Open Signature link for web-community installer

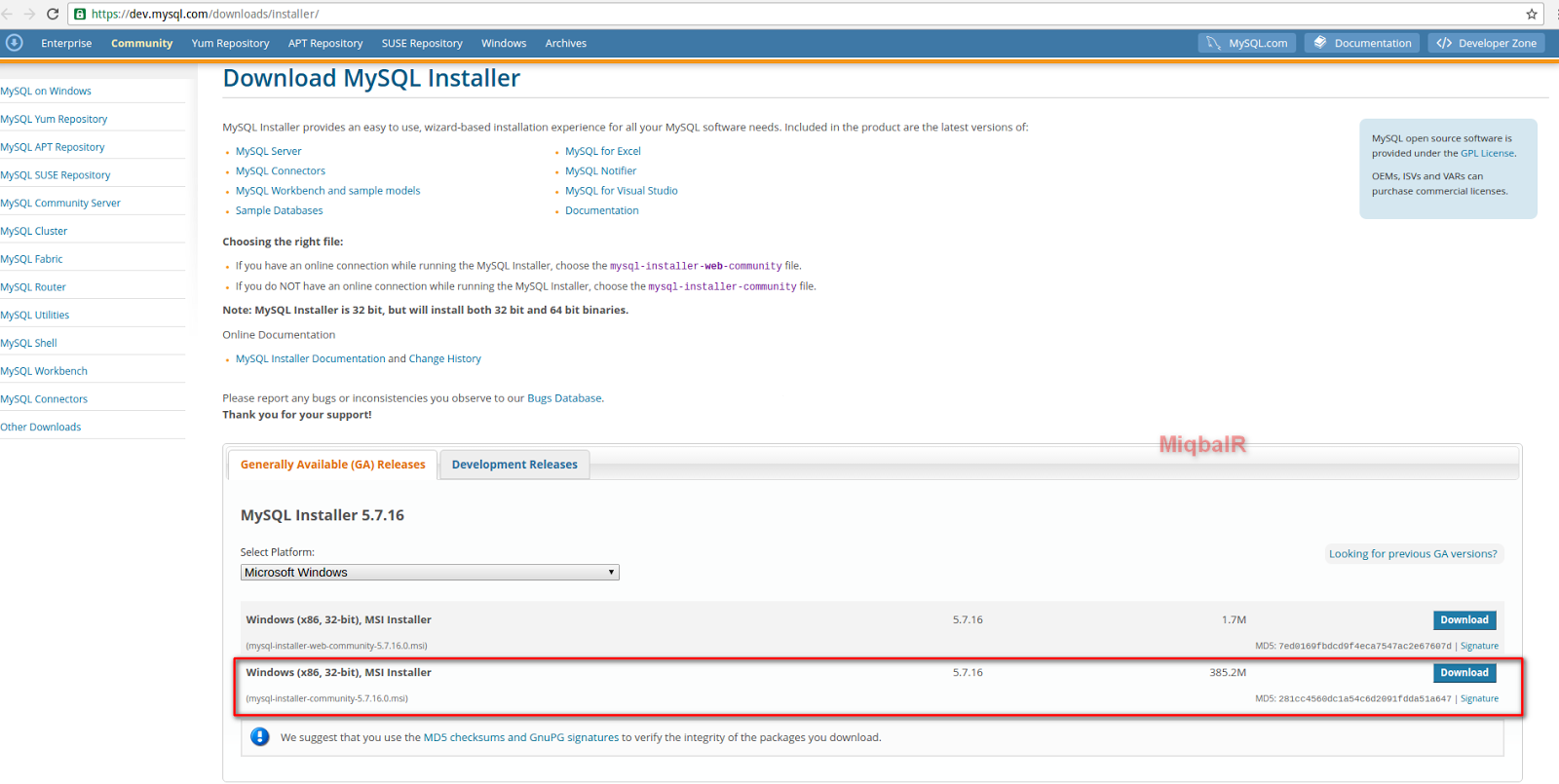click(1479, 646)
